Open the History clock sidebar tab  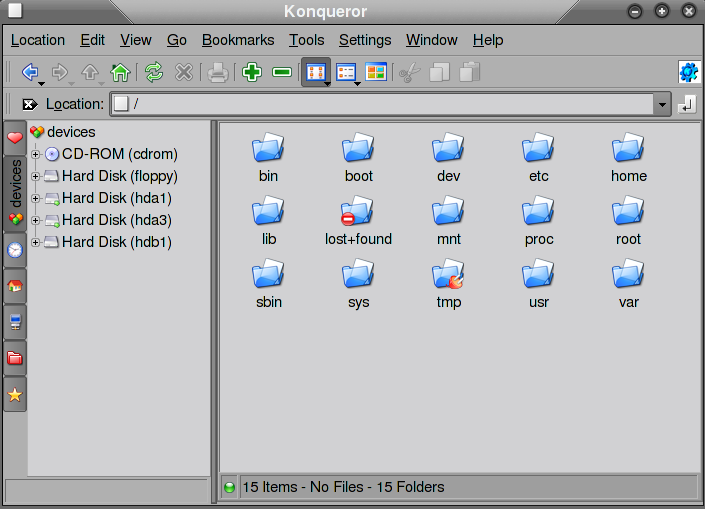click(15, 250)
